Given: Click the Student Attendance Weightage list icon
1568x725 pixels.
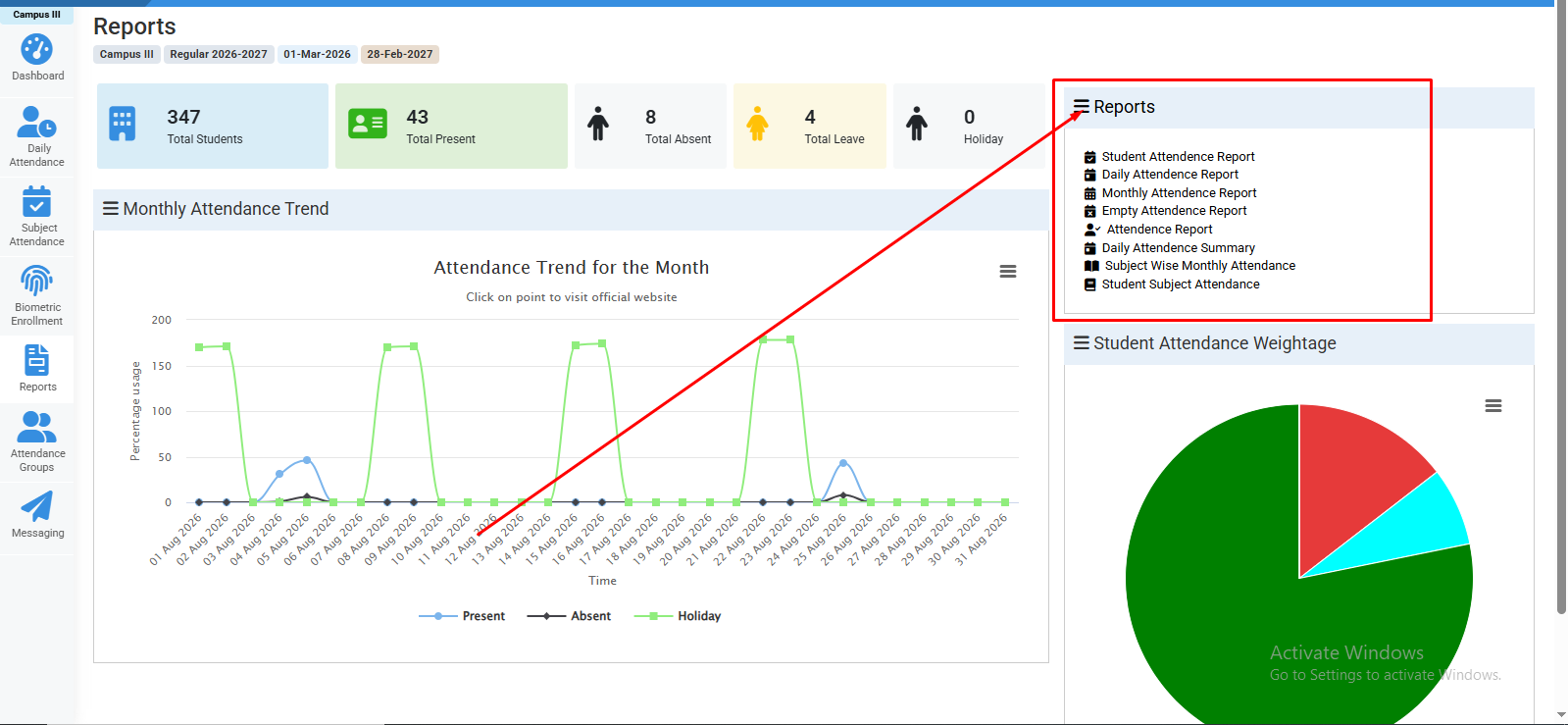Looking at the screenshot, I should [x=1082, y=343].
